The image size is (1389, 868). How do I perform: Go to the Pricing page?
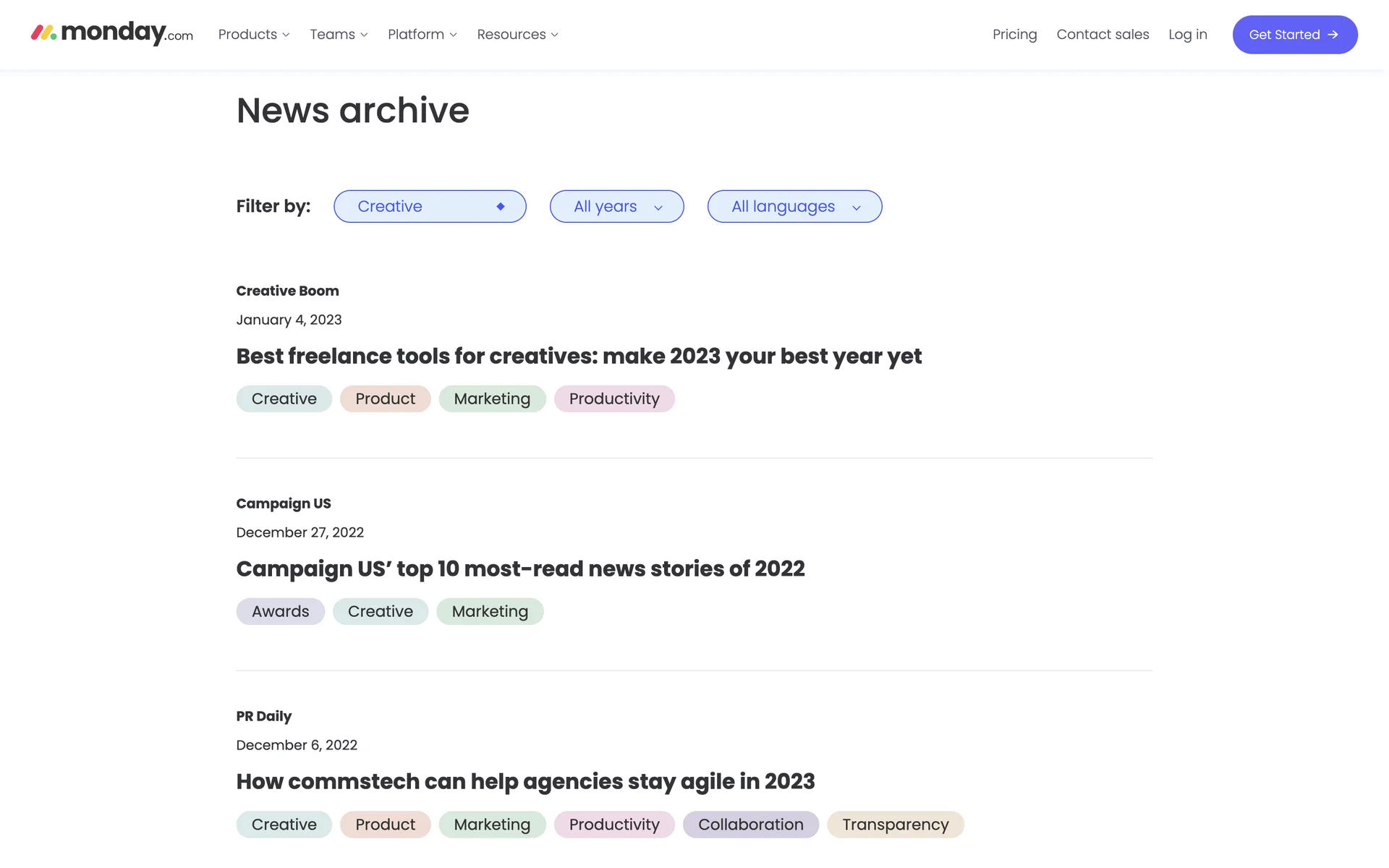(x=1014, y=35)
